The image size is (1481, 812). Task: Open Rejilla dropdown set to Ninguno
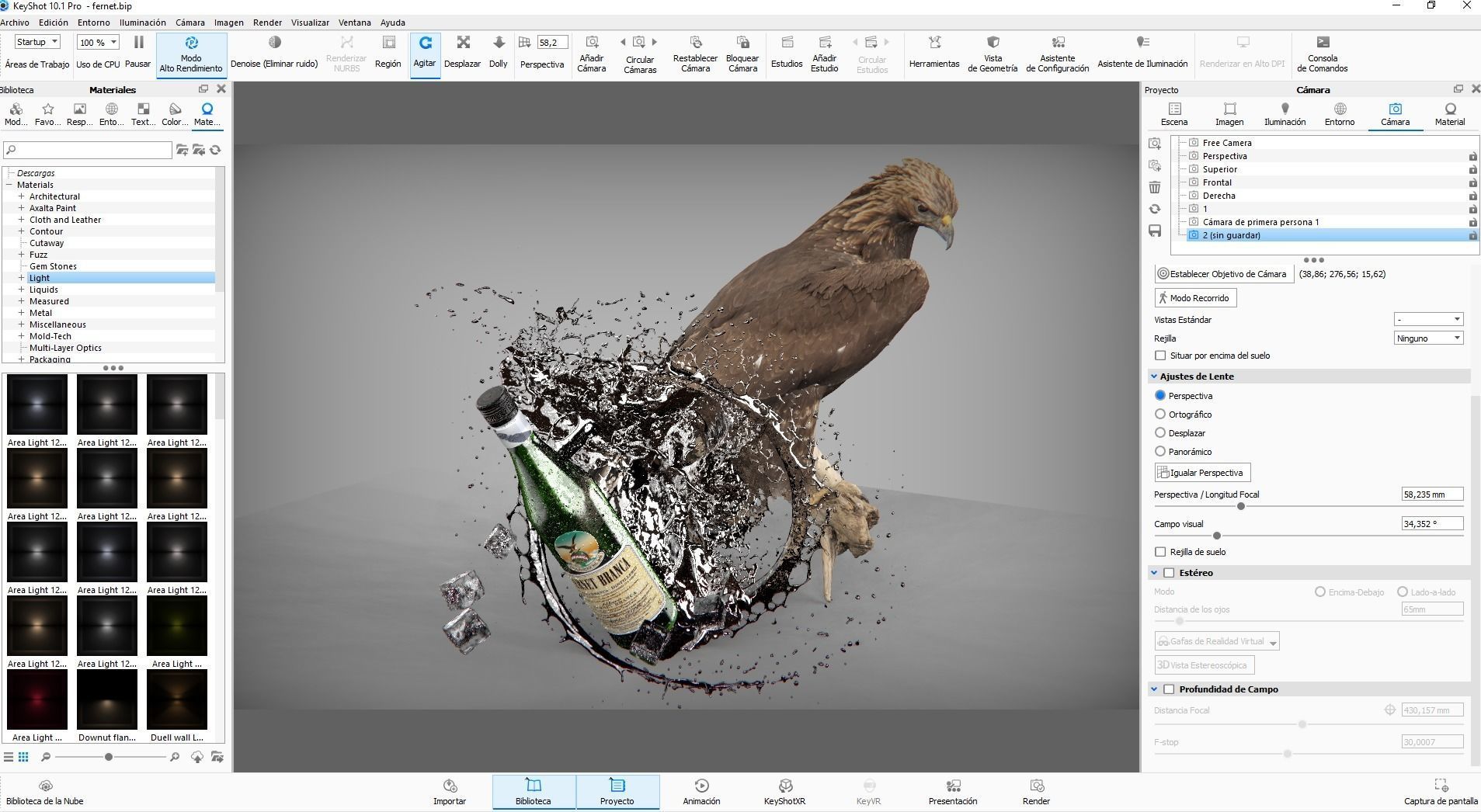click(1429, 338)
